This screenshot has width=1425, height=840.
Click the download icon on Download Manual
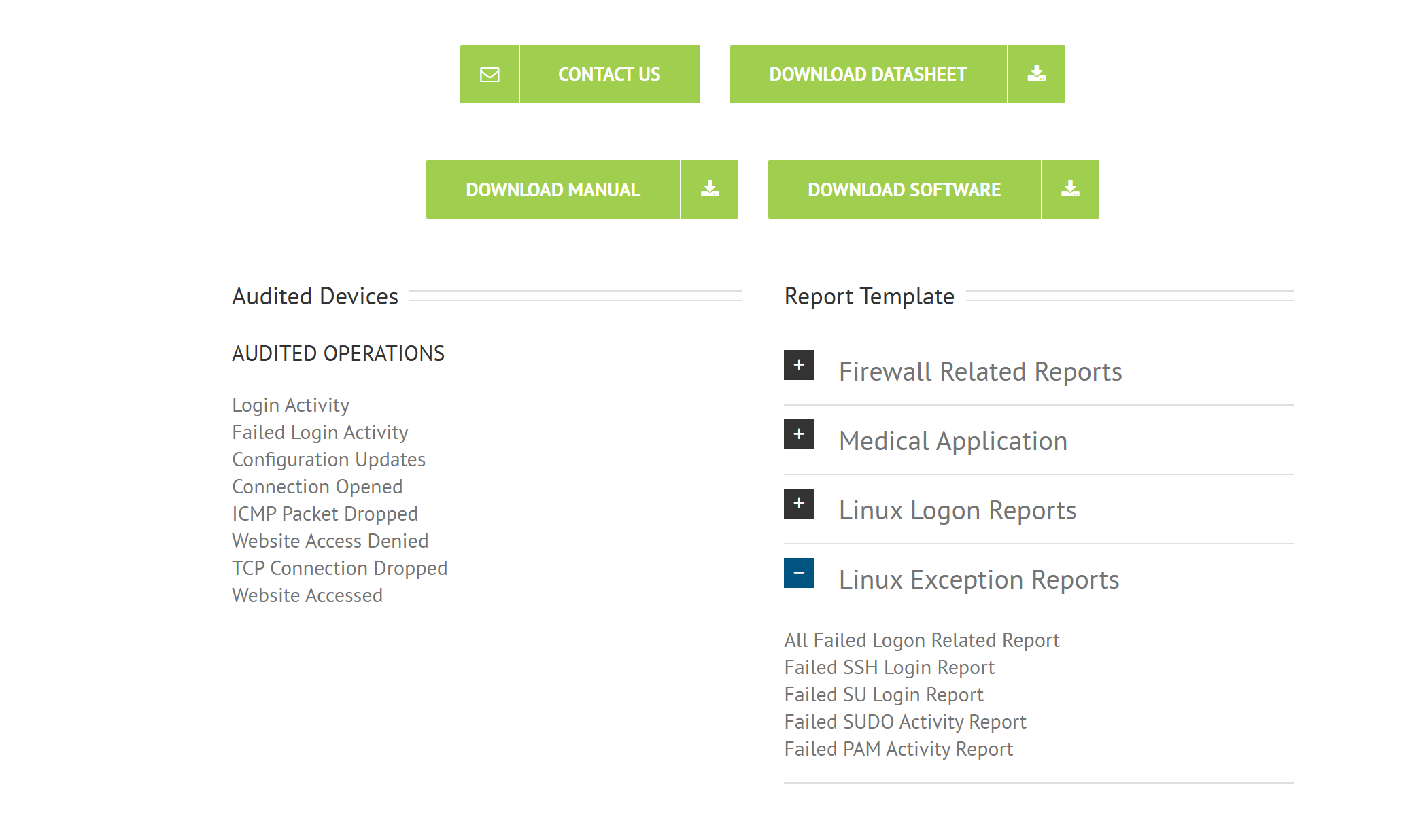pyautogui.click(x=710, y=190)
